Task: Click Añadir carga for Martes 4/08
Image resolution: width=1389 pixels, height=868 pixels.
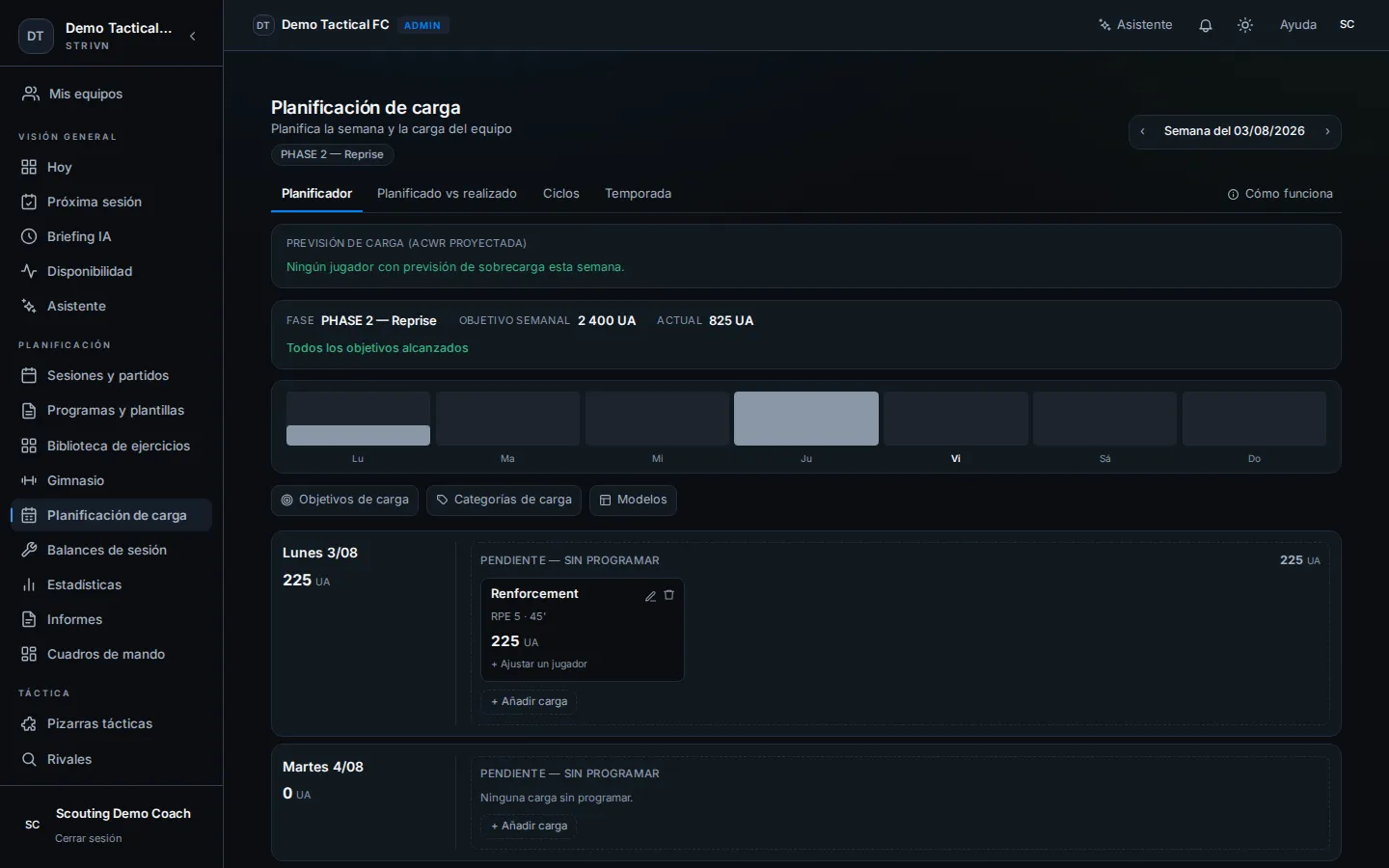Action: tap(529, 826)
